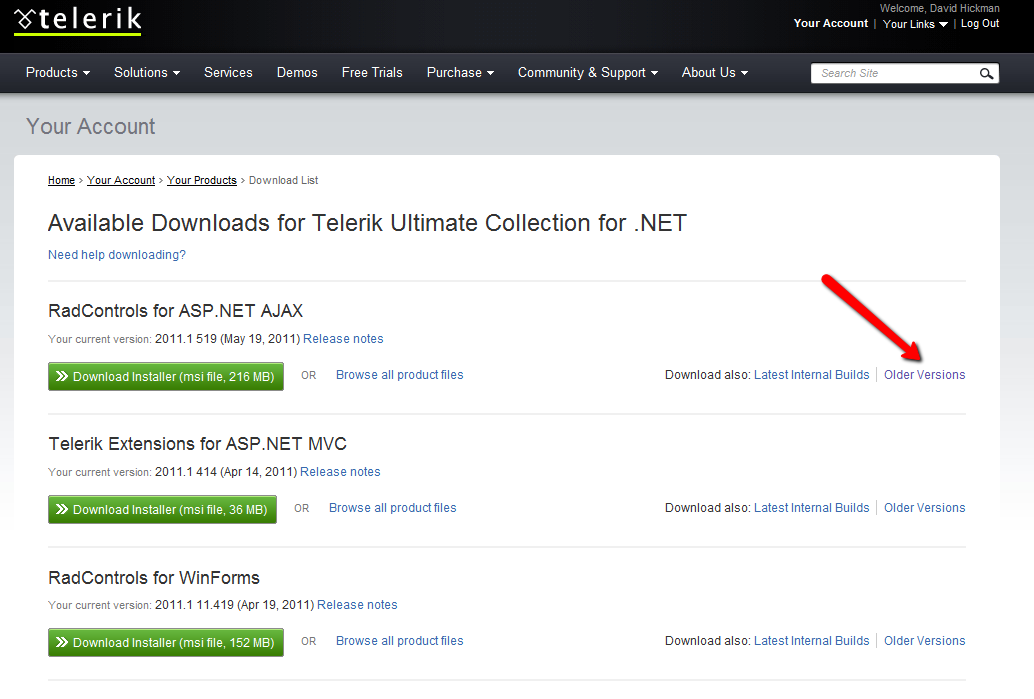Click the Download List breadcrumb text
The height and width of the screenshot is (699, 1034).
[x=284, y=180]
